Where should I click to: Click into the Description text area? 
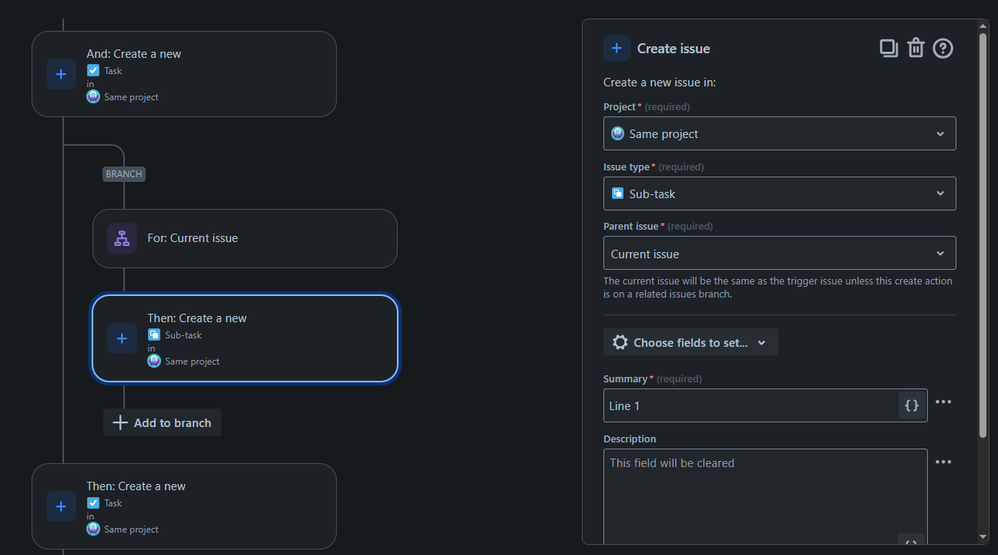(x=765, y=496)
